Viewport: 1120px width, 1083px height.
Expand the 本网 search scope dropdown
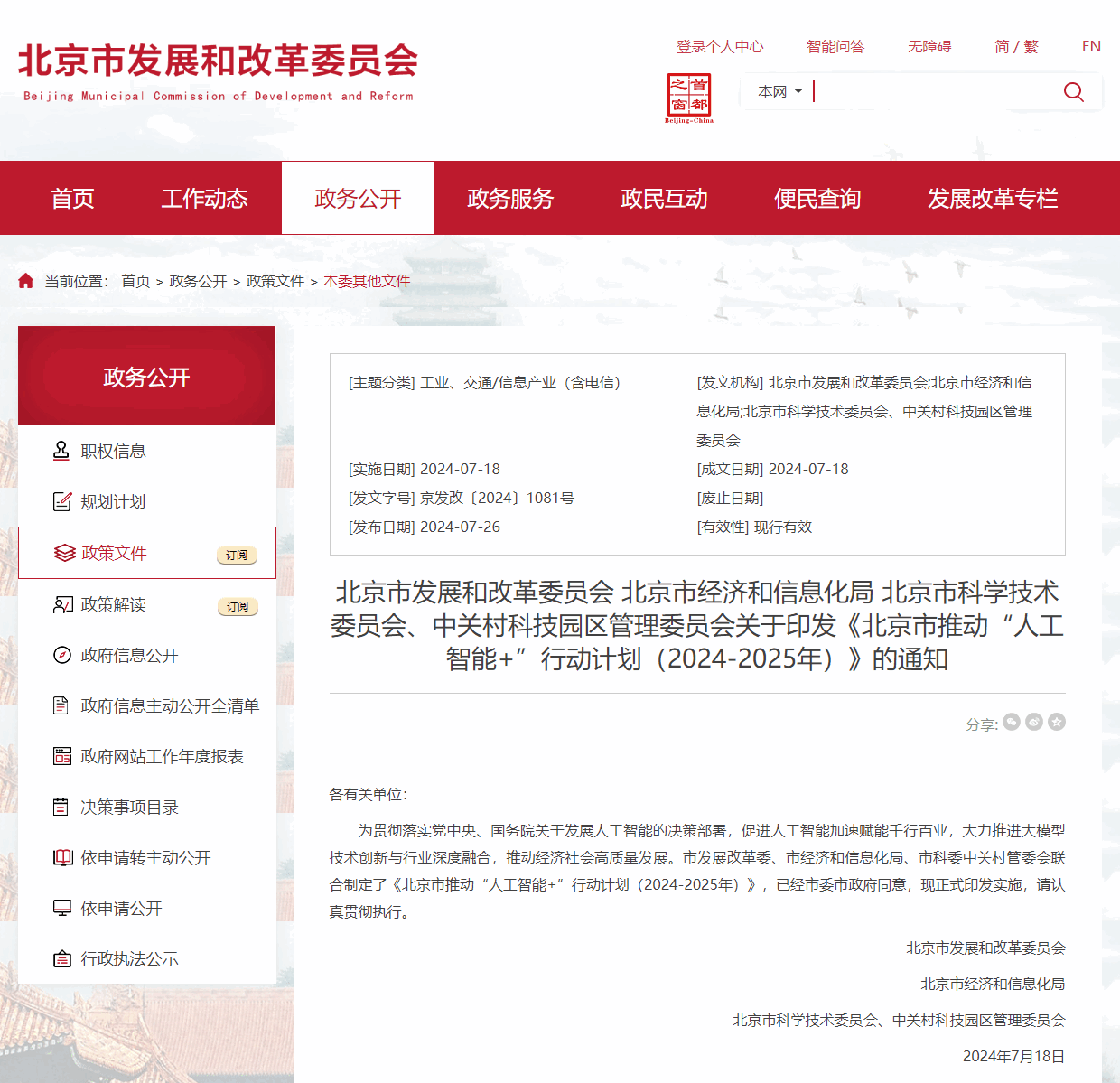(x=779, y=92)
